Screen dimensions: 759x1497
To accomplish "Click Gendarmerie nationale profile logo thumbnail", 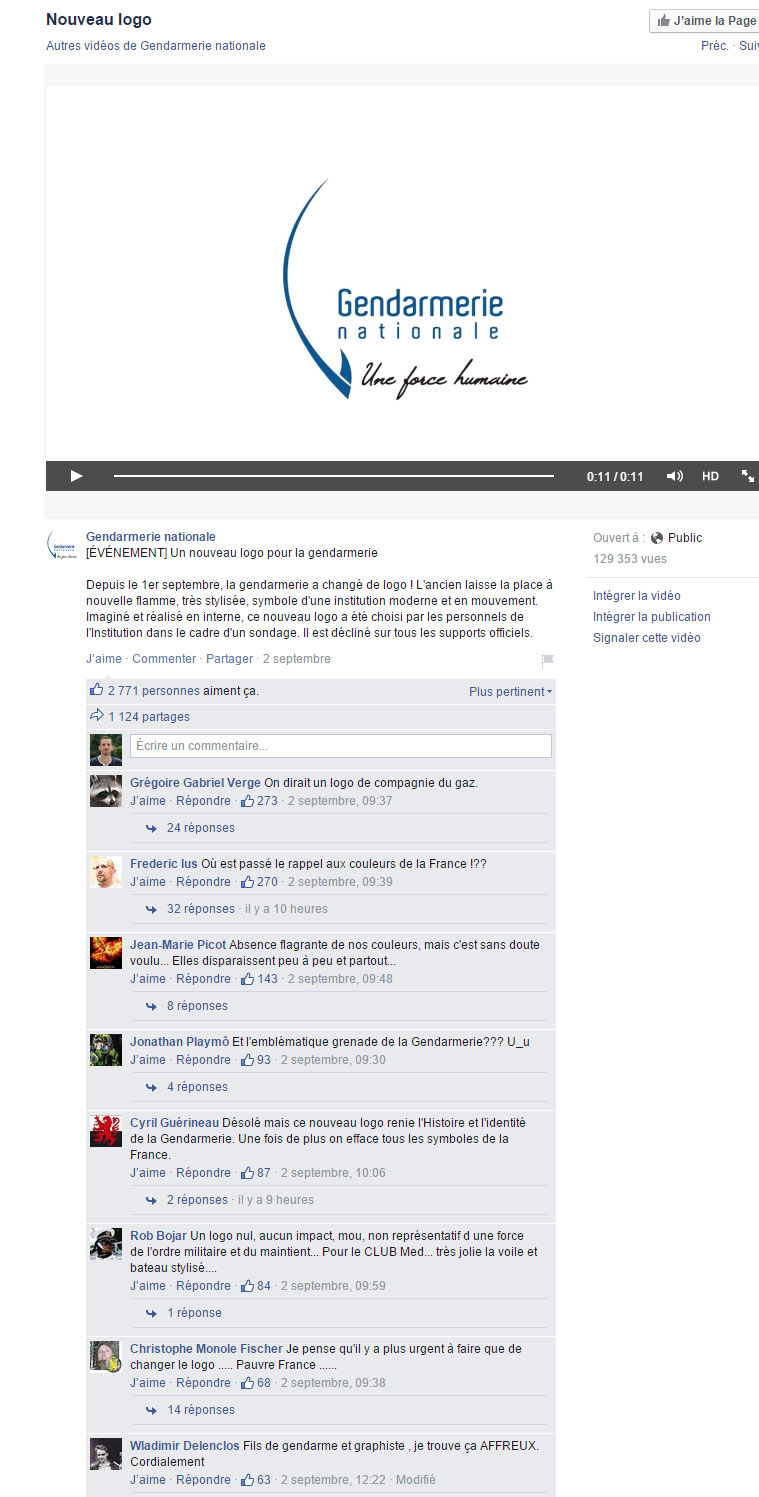I will 63,546.
